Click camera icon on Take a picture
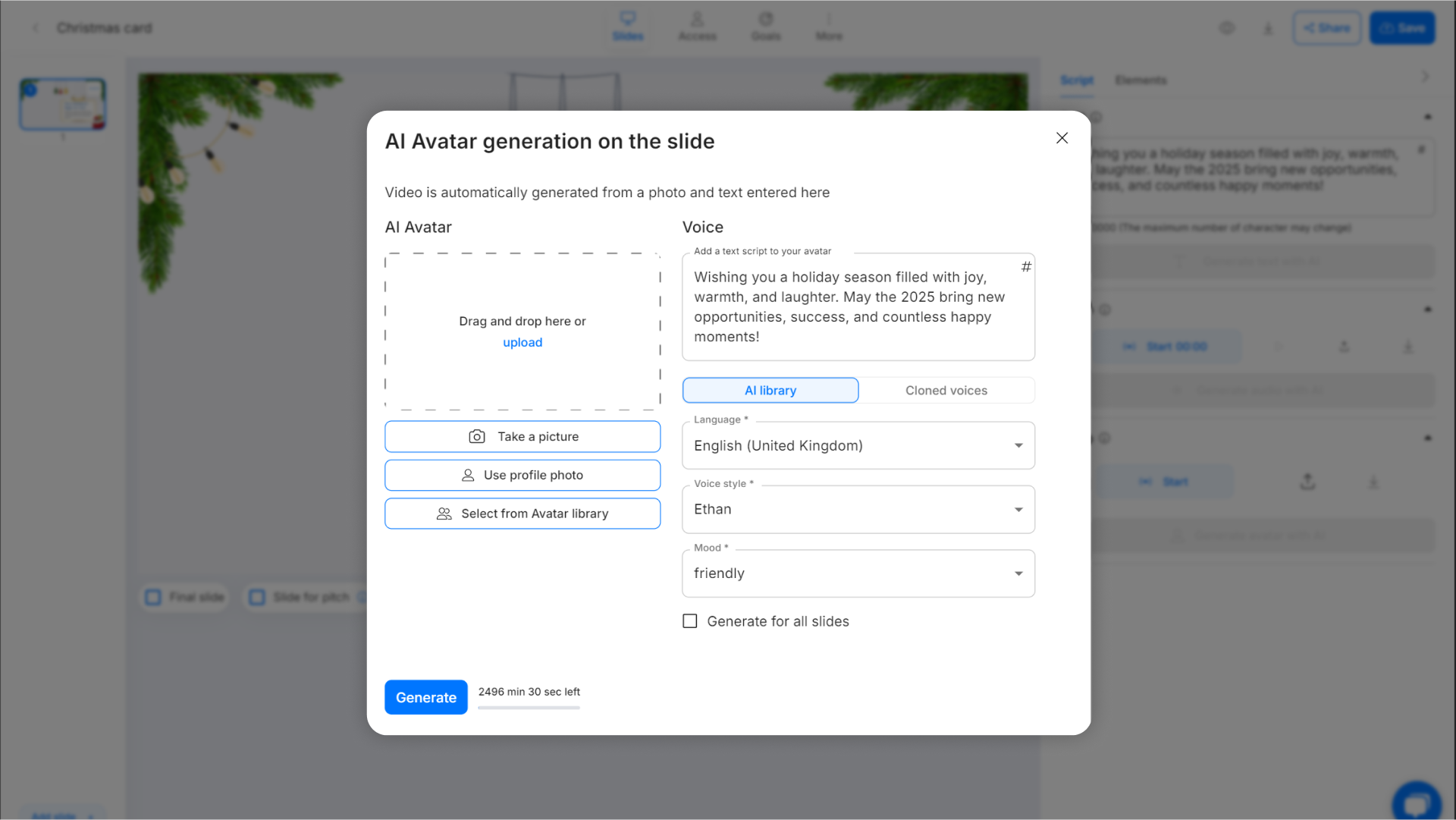This screenshot has width=1456, height=820. [x=477, y=437]
